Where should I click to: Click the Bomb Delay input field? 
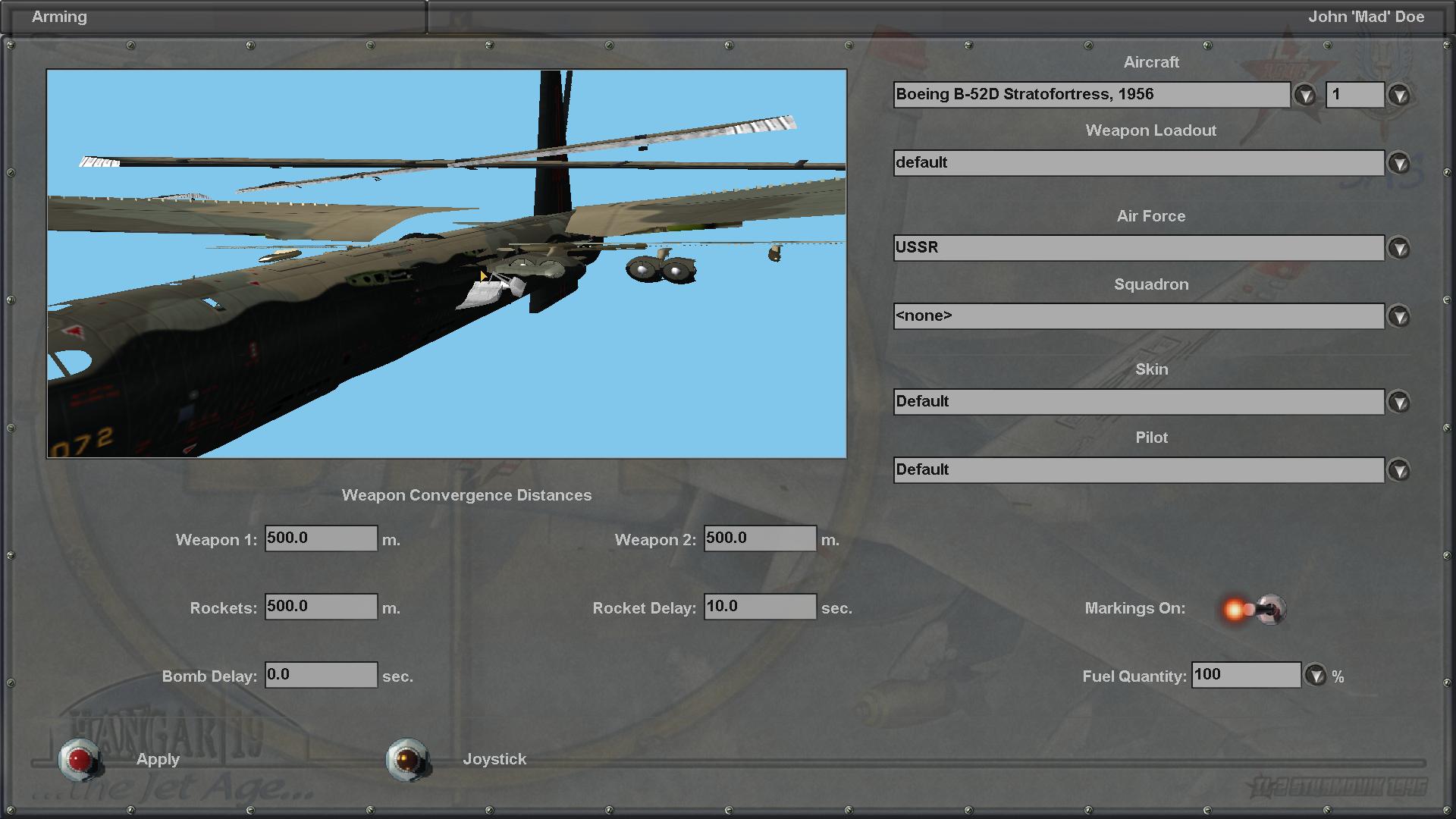321,675
